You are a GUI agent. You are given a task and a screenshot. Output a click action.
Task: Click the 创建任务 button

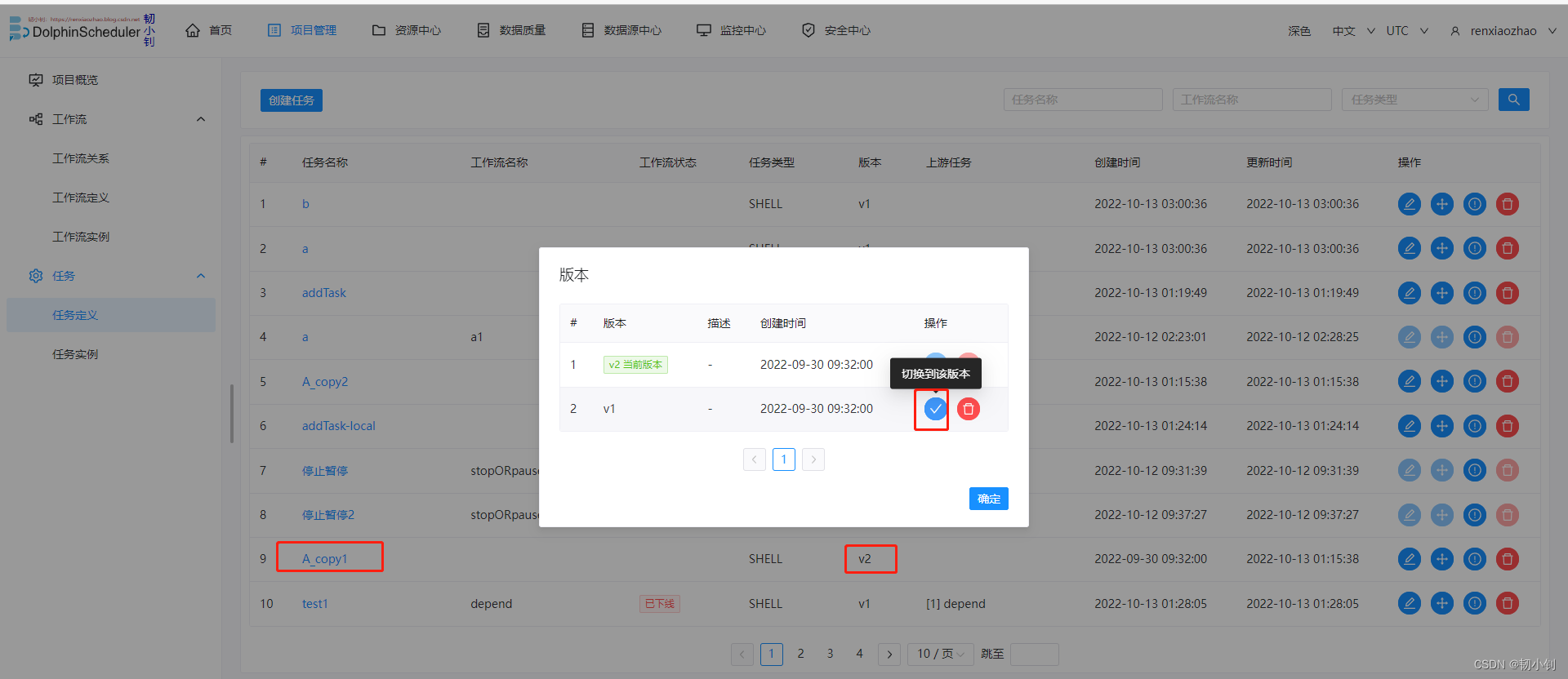pyautogui.click(x=292, y=100)
